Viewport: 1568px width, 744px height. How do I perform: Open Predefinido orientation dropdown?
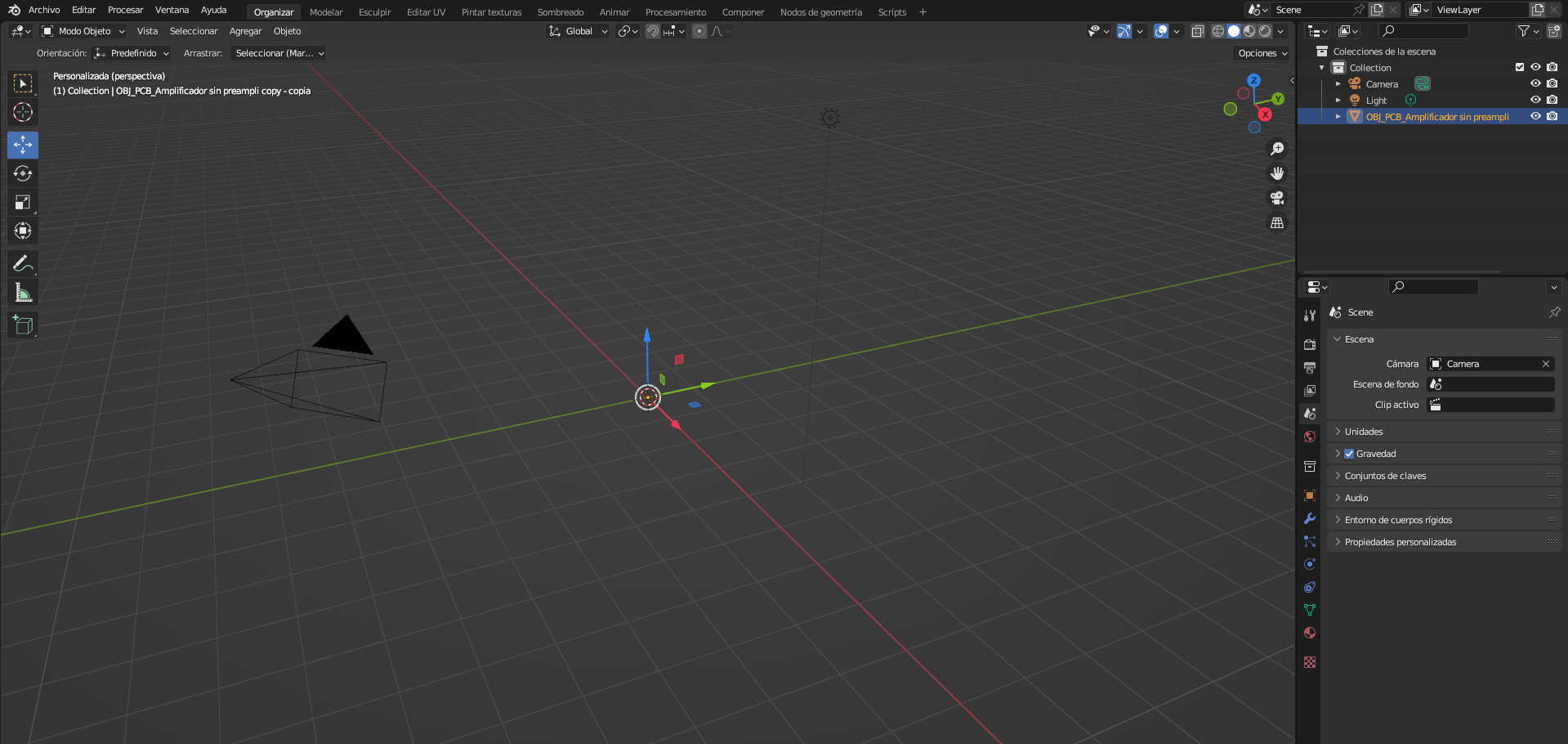(x=132, y=53)
